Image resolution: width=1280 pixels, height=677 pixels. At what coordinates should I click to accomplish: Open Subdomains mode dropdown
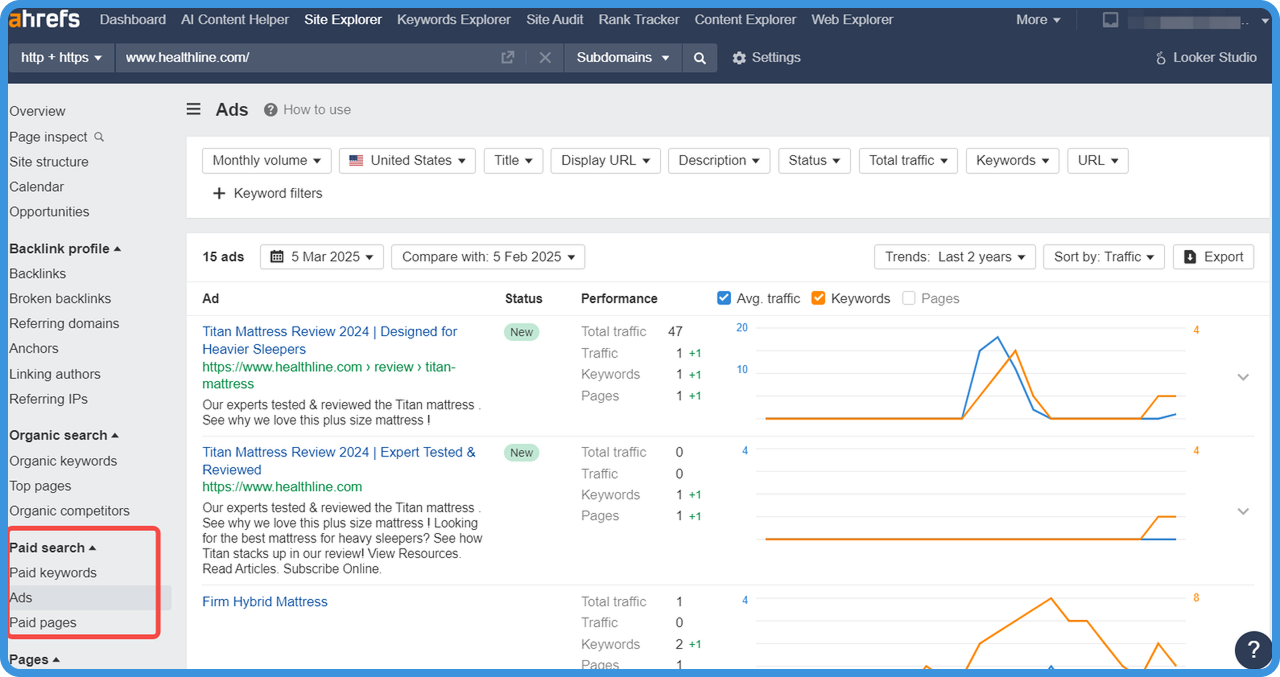coord(623,58)
